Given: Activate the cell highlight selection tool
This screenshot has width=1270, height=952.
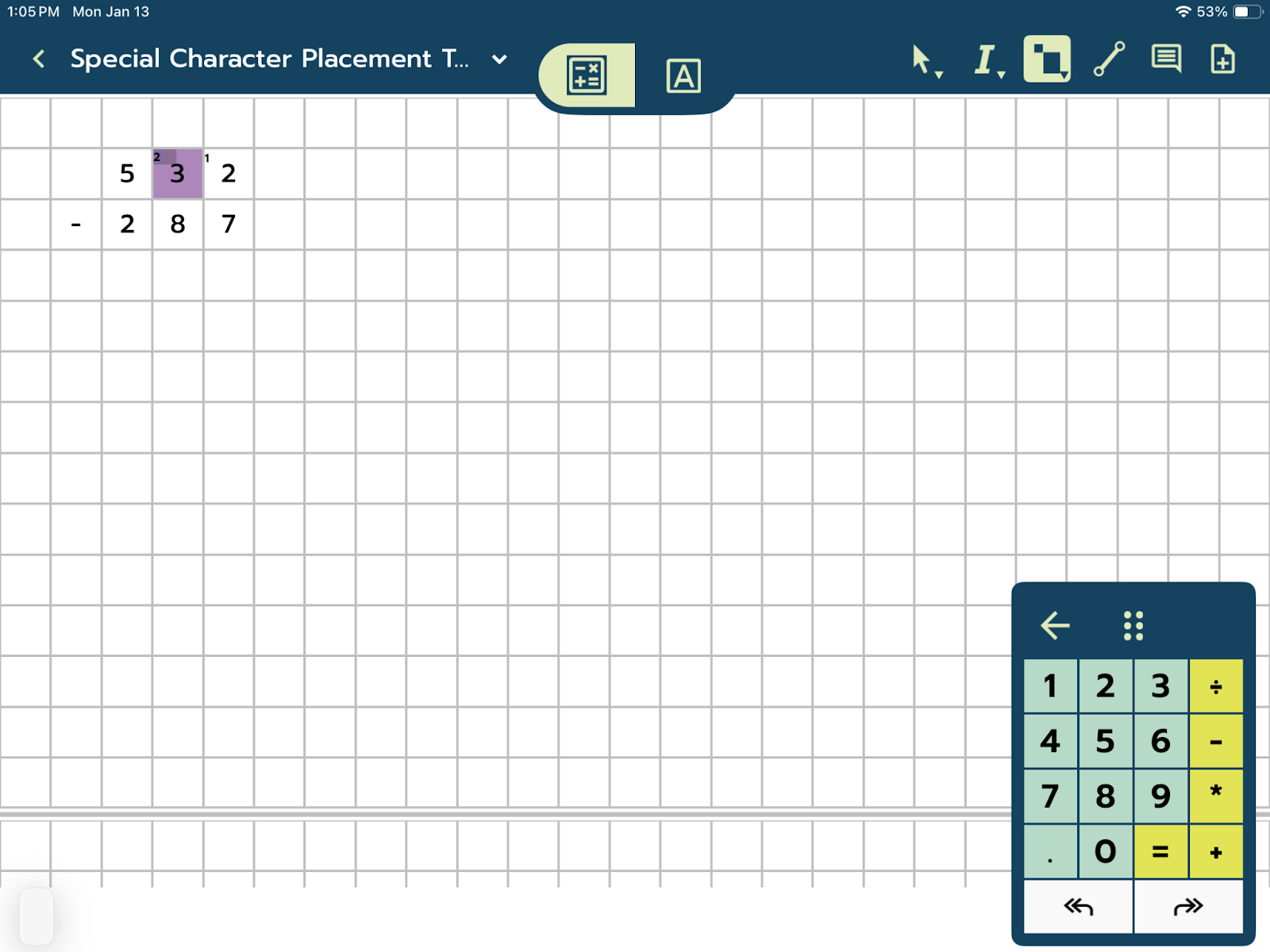Looking at the screenshot, I should [1046, 59].
